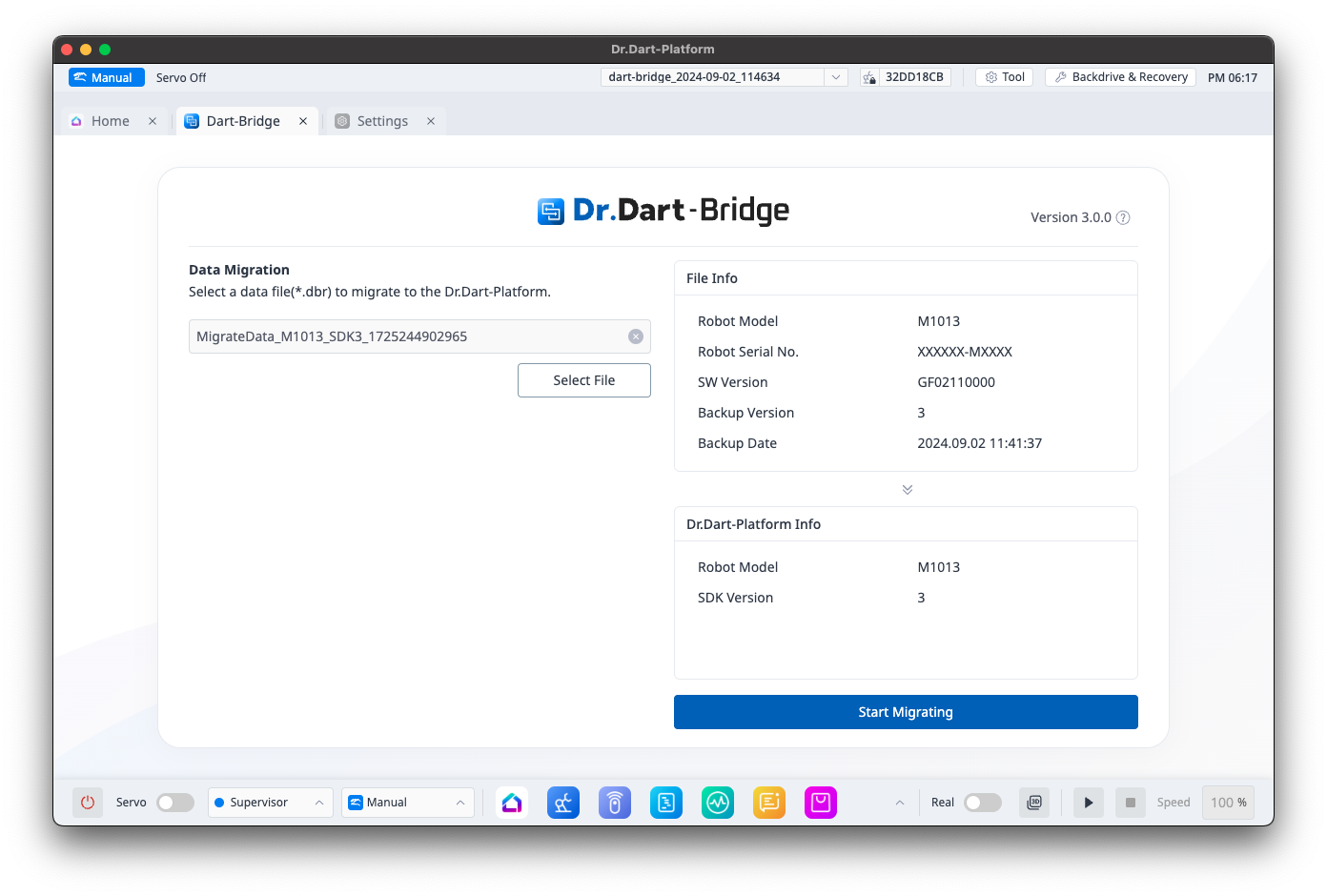
Task: Click the Start Migrating button
Action: tap(906, 712)
